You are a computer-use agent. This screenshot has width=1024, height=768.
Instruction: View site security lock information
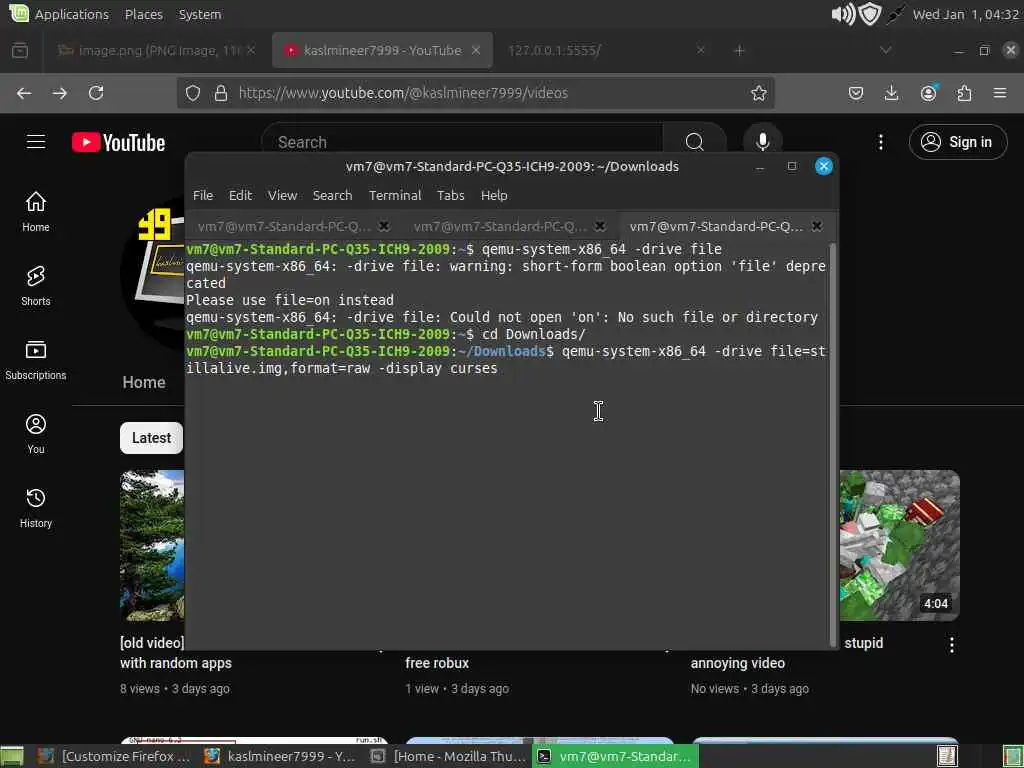click(x=221, y=93)
